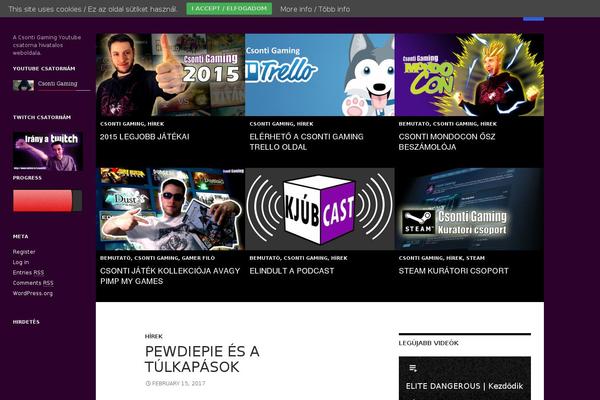Open the KjúbCast podcast thumbnail
The image size is (600, 400).
(320, 209)
